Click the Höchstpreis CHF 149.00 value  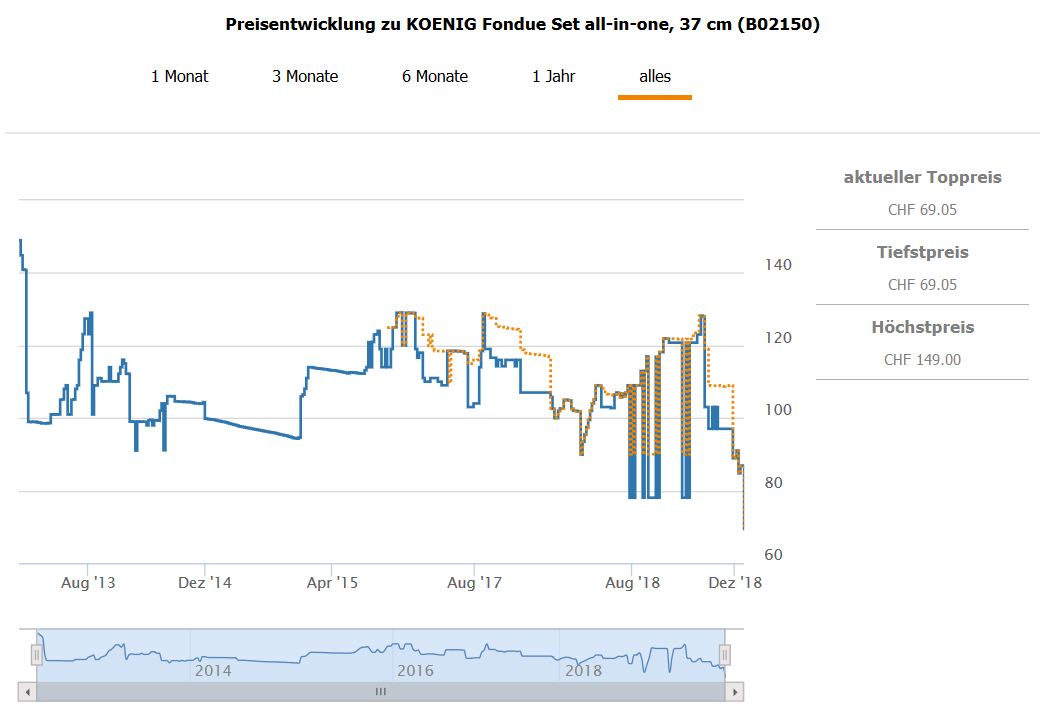pyautogui.click(x=922, y=360)
